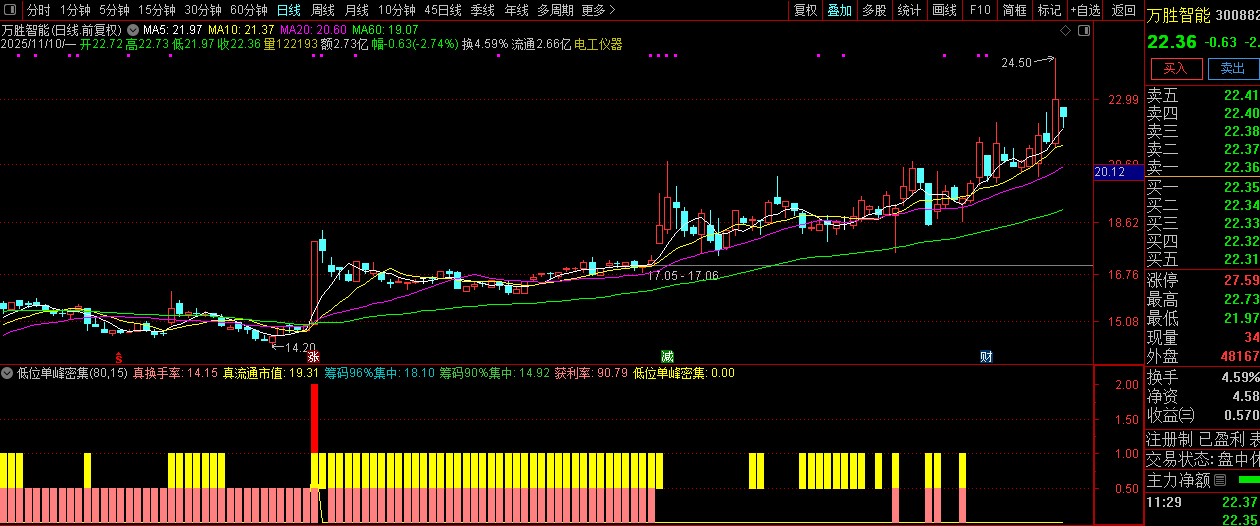Expand the 低位单峰密集 indicator dropdown arrow

(x=7, y=373)
